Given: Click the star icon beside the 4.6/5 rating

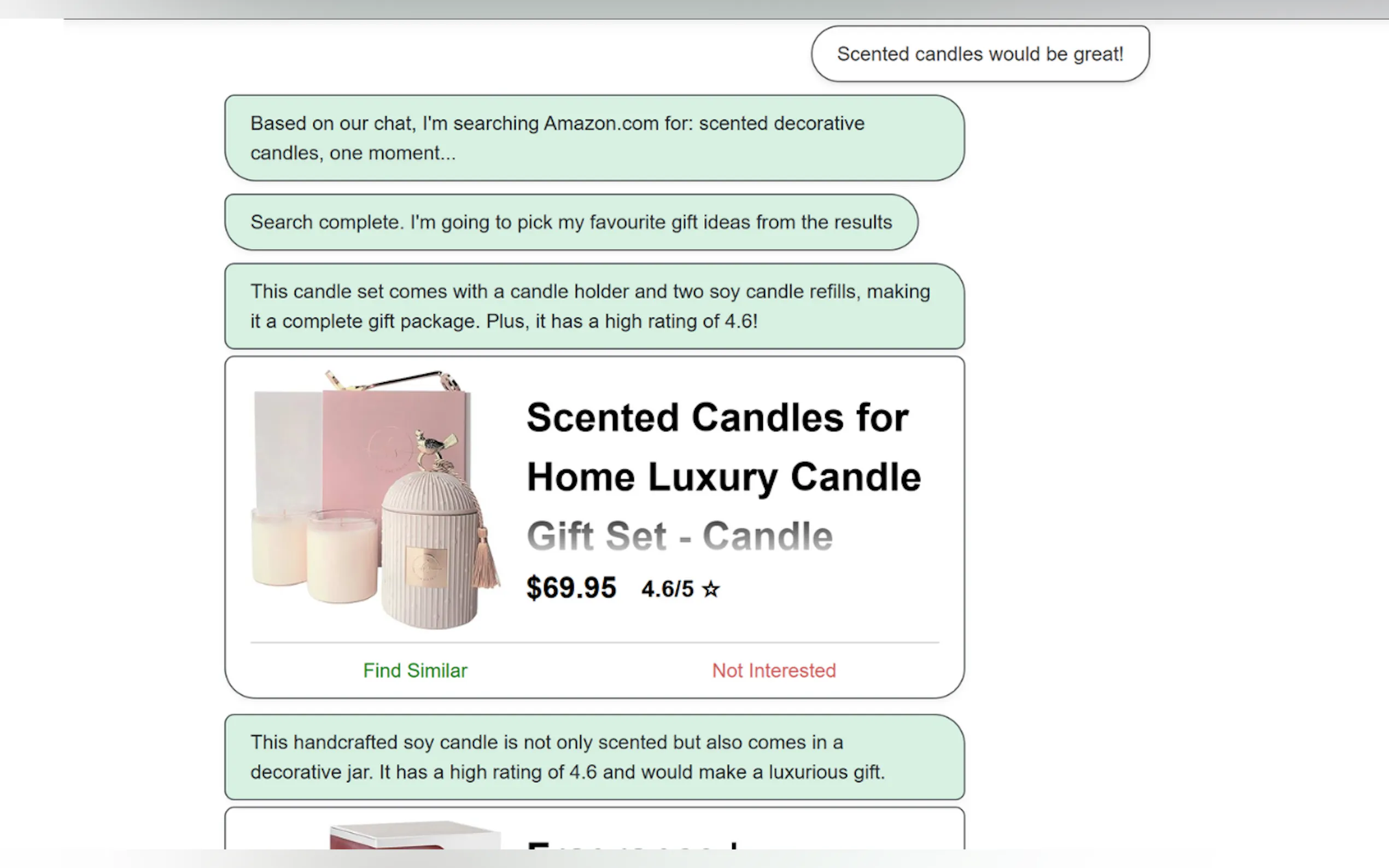Looking at the screenshot, I should [711, 589].
